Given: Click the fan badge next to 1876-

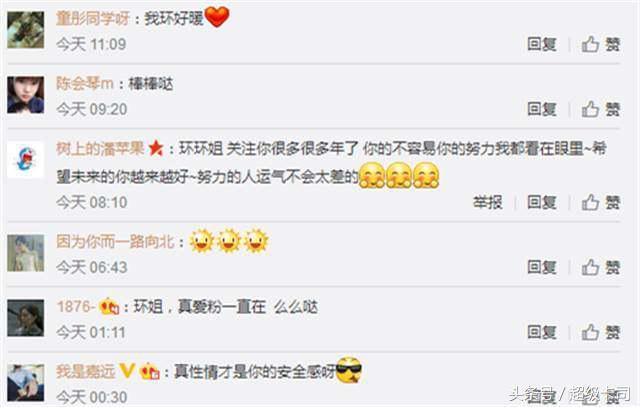Looking at the screenshot, I should (109, 307).
